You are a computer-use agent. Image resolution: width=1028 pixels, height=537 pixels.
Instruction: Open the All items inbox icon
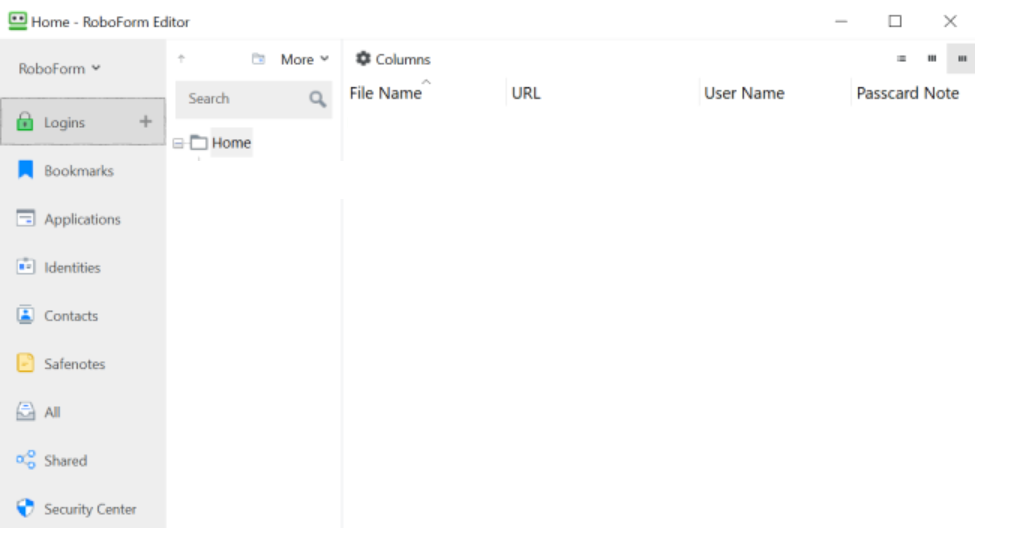(26, 412)
